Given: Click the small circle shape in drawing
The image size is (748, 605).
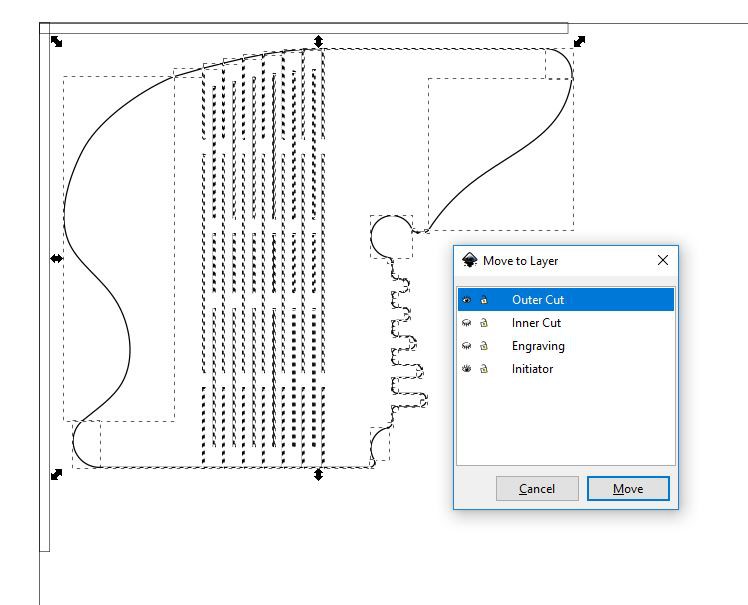Looking at the screenshot, I should pos(391,237).
